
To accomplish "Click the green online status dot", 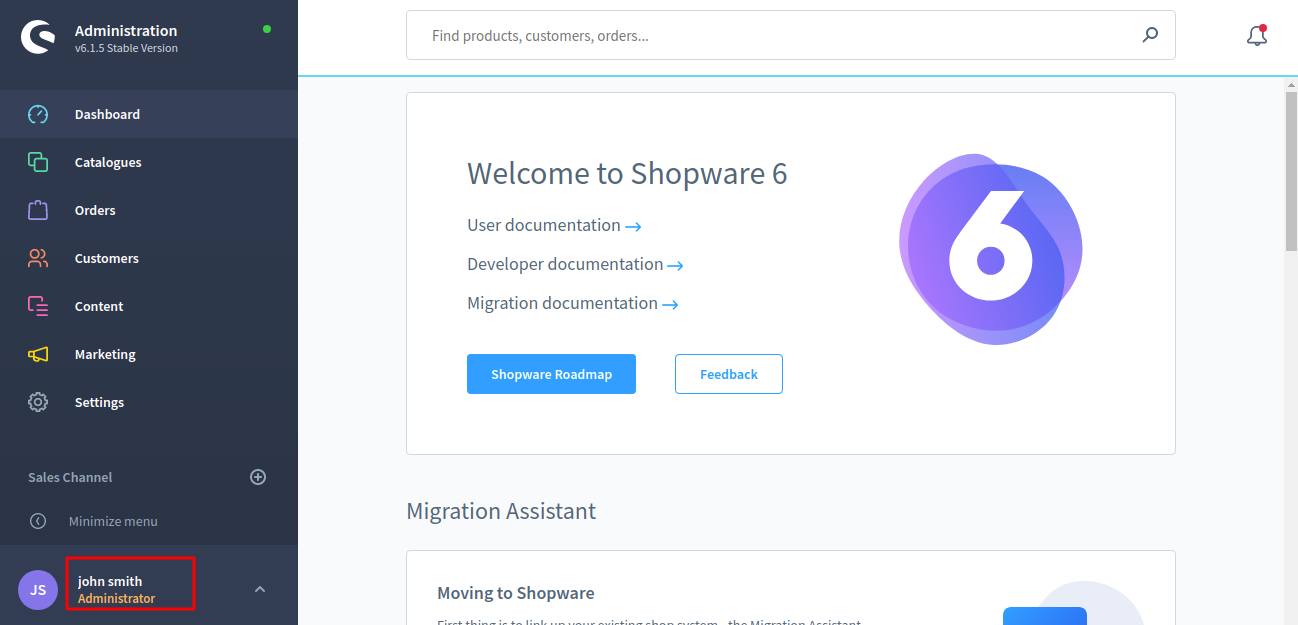I will pos(267,29).
